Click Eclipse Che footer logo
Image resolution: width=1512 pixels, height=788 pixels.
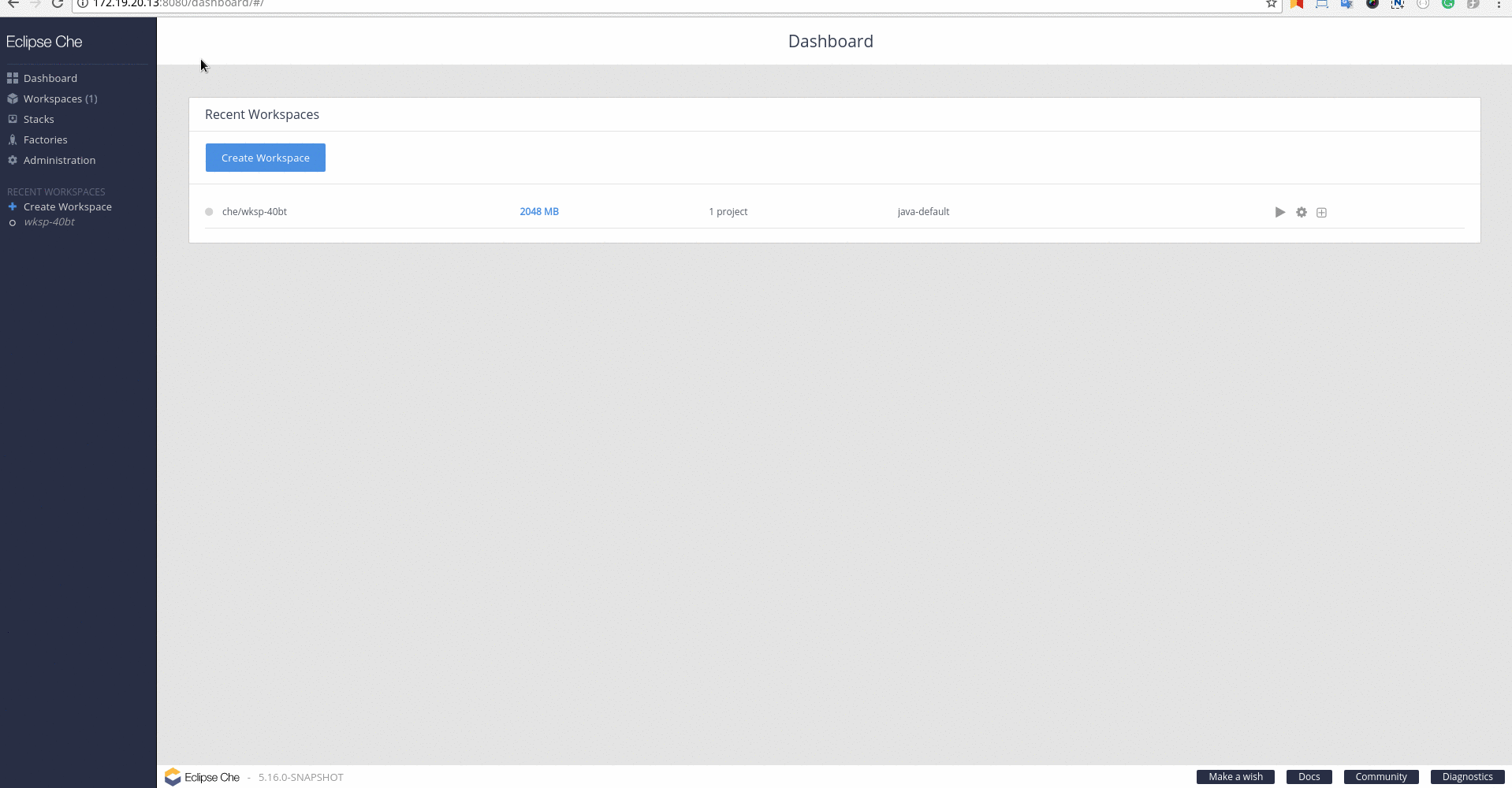(x=203, y=777)
